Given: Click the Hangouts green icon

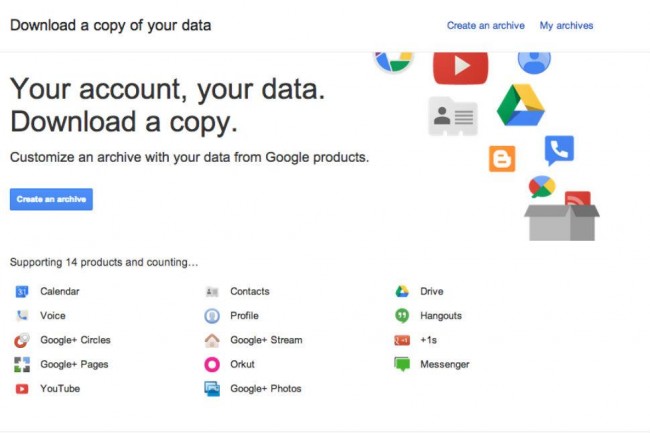Looking at the screenshot, I should (401, 315).
